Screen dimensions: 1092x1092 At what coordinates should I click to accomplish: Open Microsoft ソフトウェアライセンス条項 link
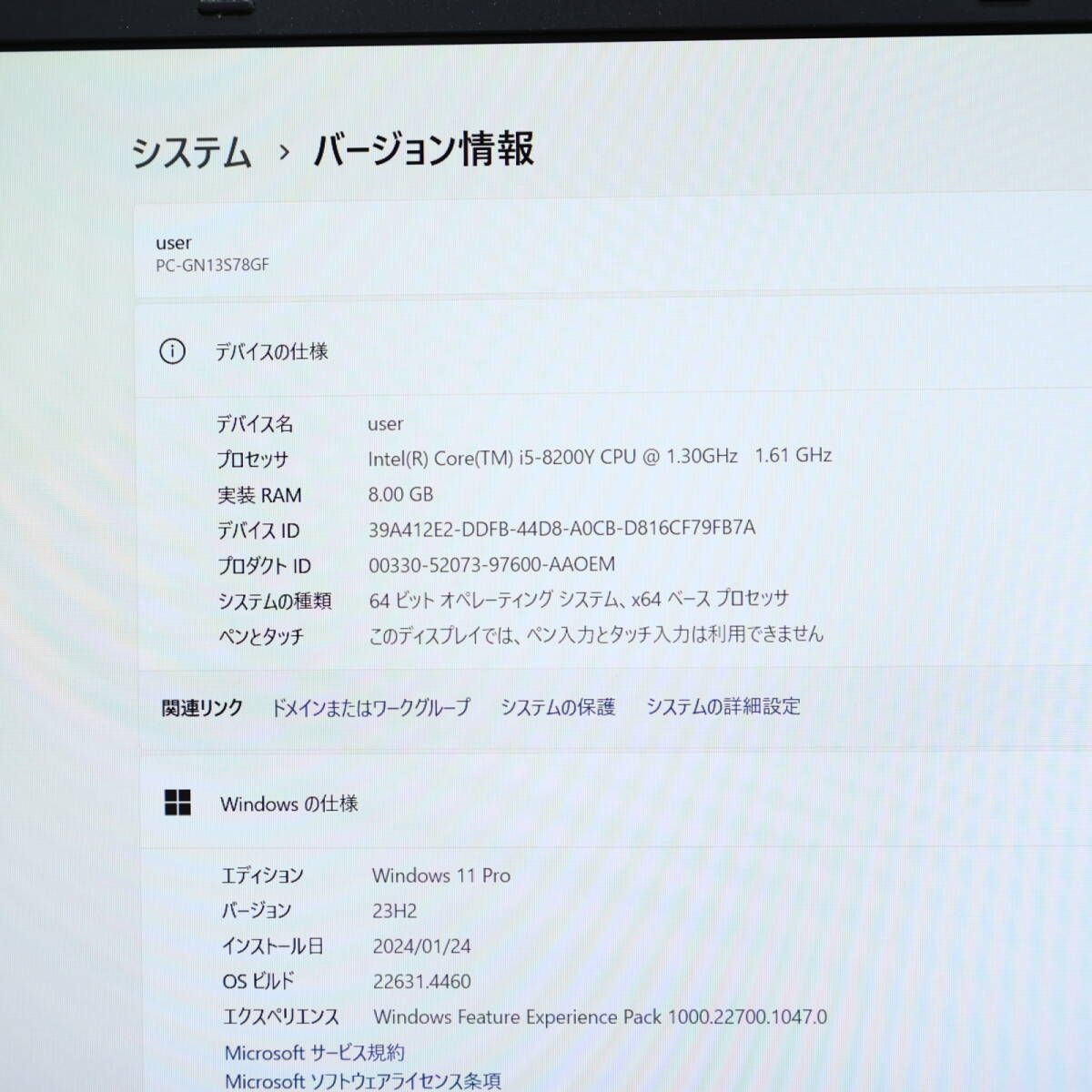[x=363, y=1080]
